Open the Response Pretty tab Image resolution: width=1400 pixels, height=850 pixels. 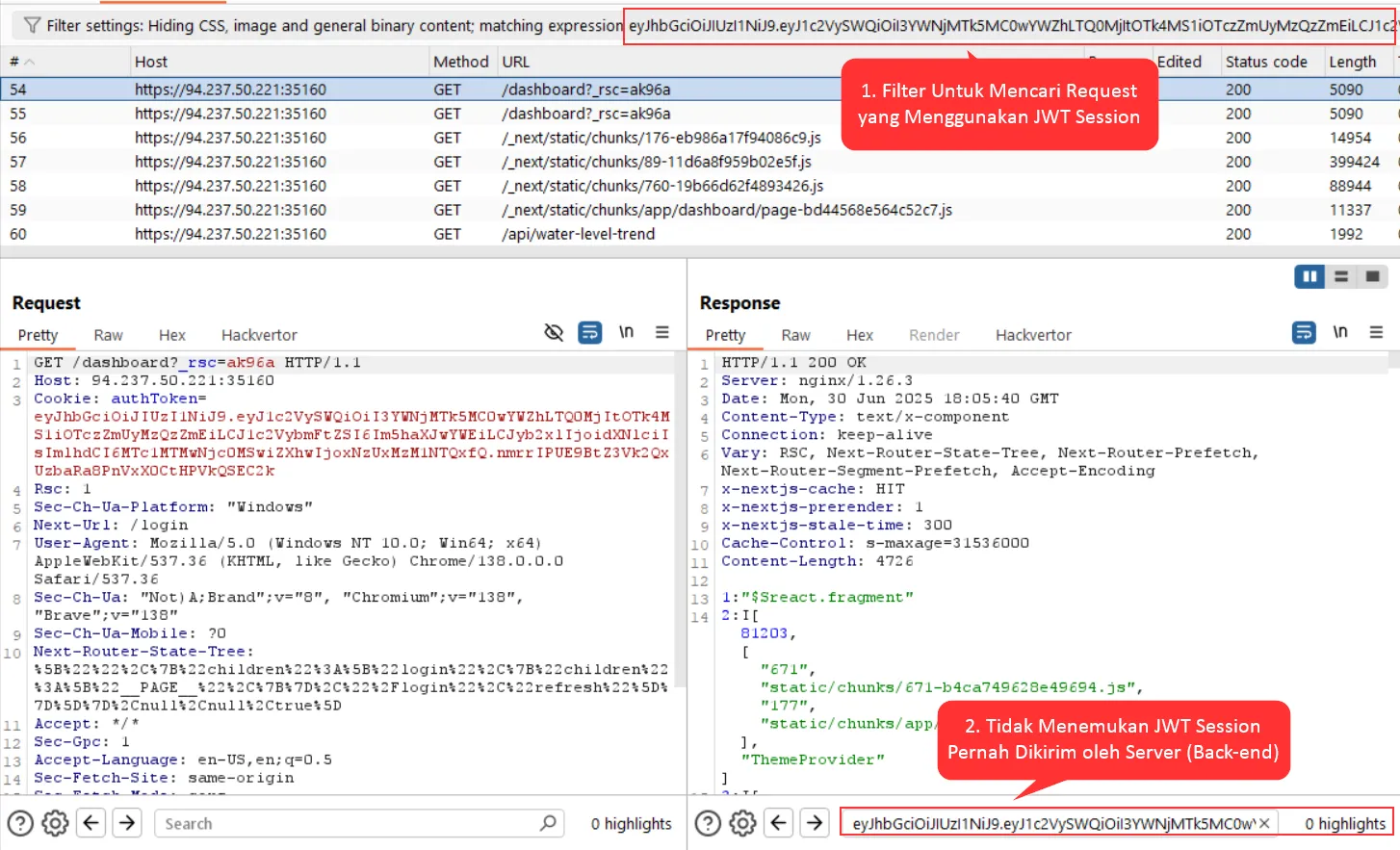(725, 335)
